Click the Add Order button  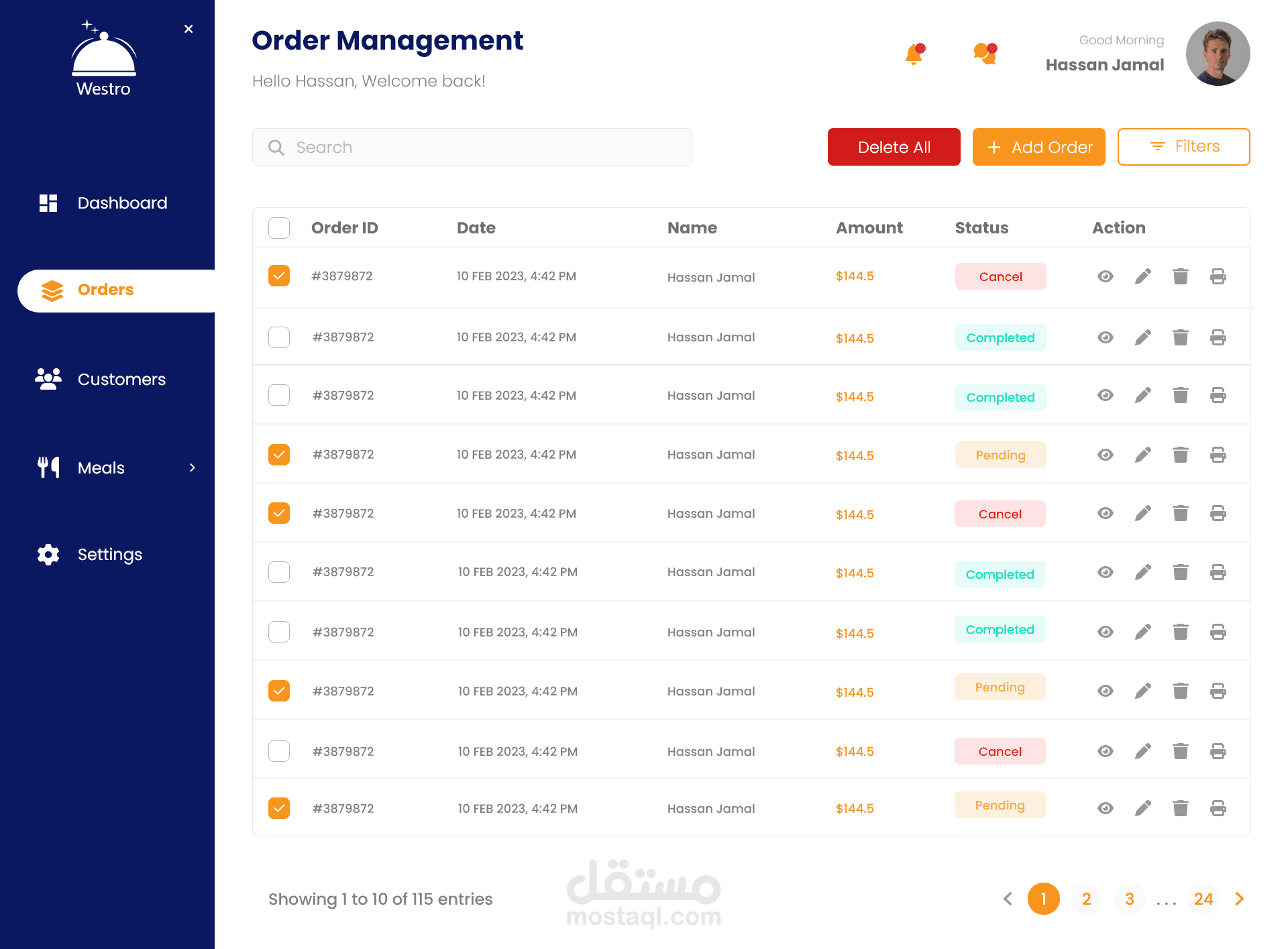(x=1038, y=147)
